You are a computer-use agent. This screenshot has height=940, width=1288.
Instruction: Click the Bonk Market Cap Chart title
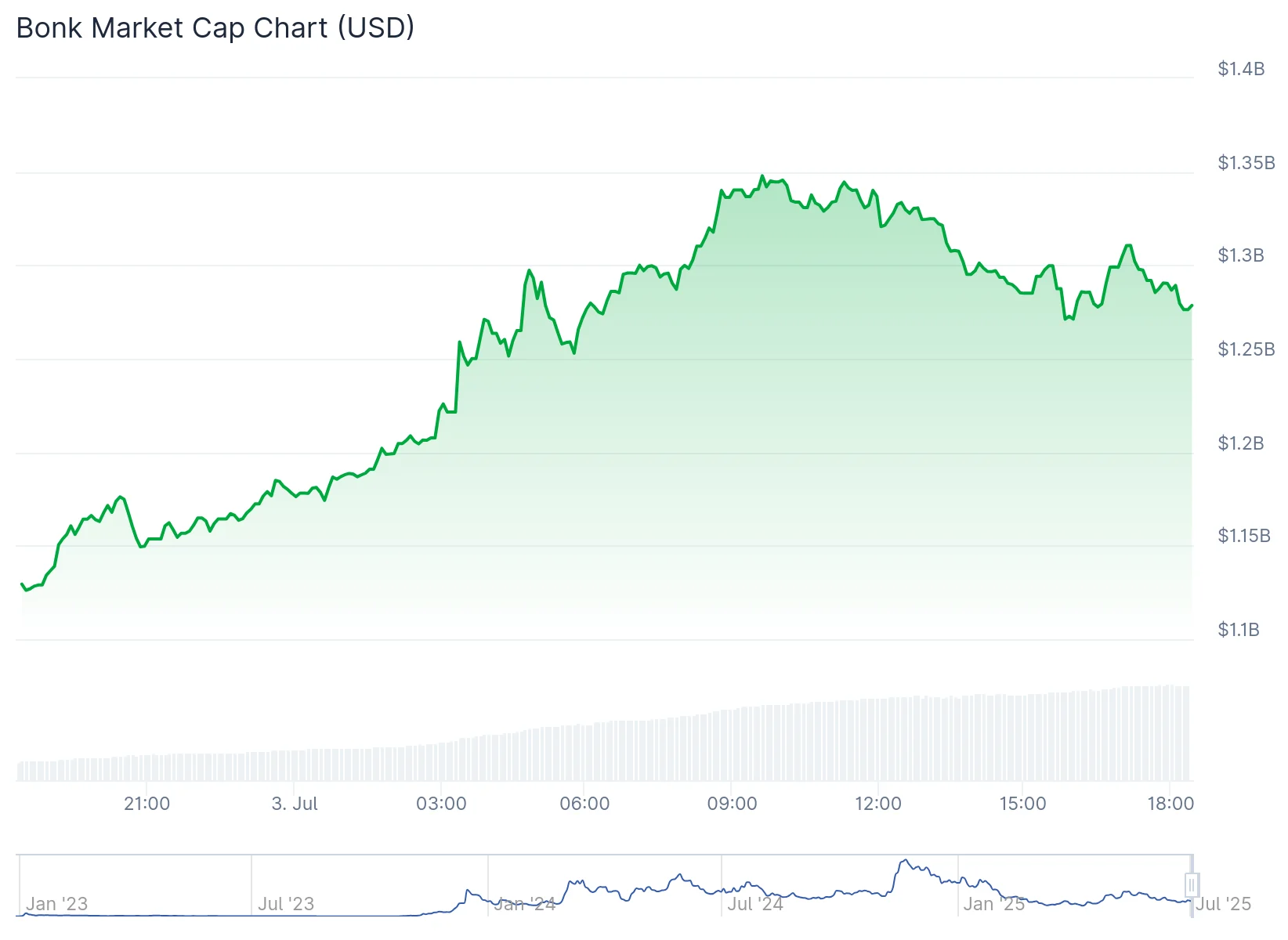tap(215, 28)
